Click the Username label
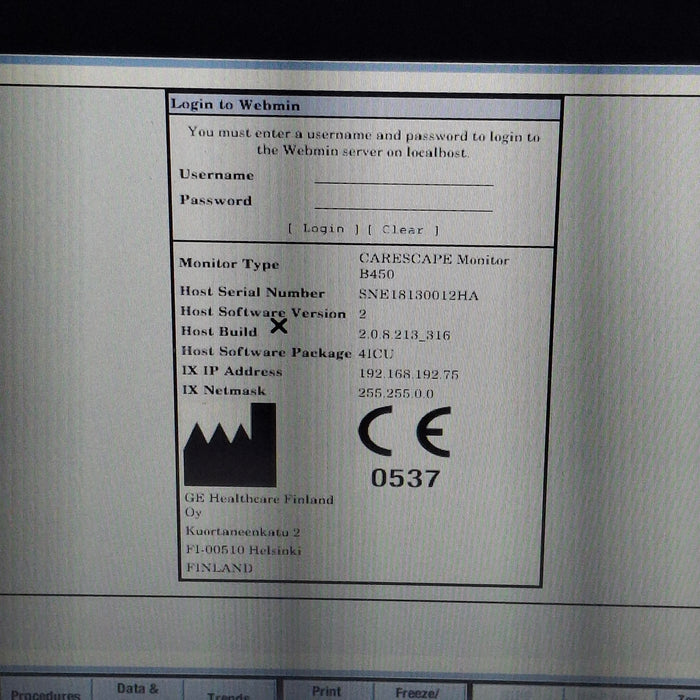The width and height of the screenshot is (700, 700). pos(217,175)
